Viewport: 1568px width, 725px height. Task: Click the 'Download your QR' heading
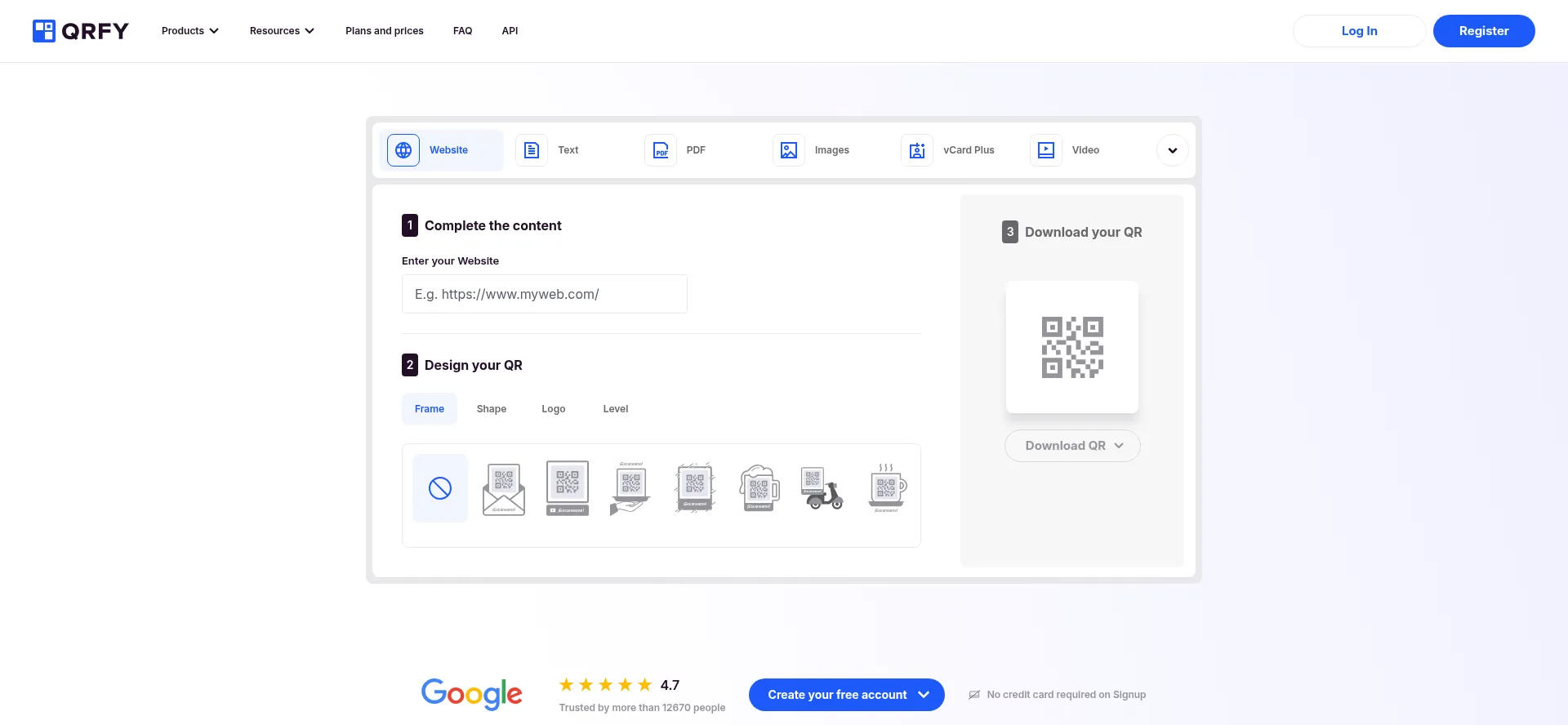click(1084, 232)
